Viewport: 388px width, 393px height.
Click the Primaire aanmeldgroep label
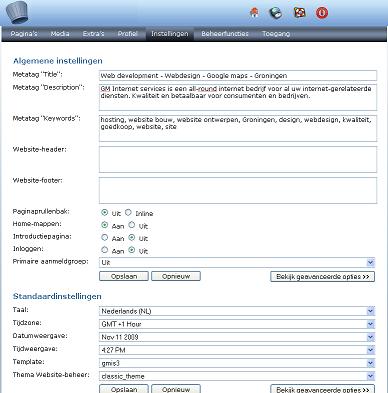(51, 262)
